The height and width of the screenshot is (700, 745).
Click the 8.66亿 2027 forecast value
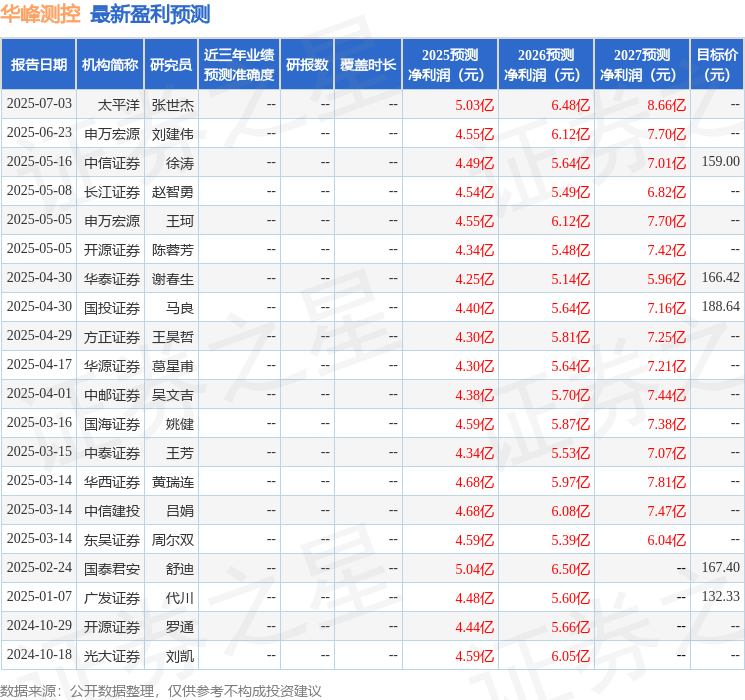click(667, 105)
